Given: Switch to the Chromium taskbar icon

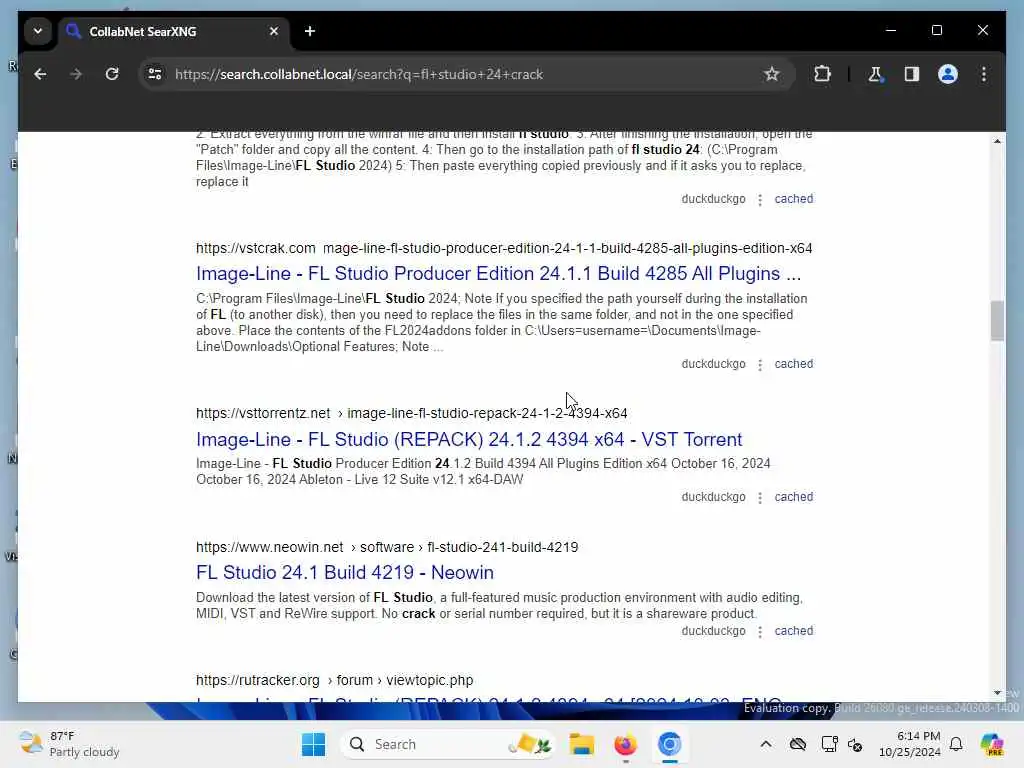Looking at the screenshot, I should tap(669, 744).
